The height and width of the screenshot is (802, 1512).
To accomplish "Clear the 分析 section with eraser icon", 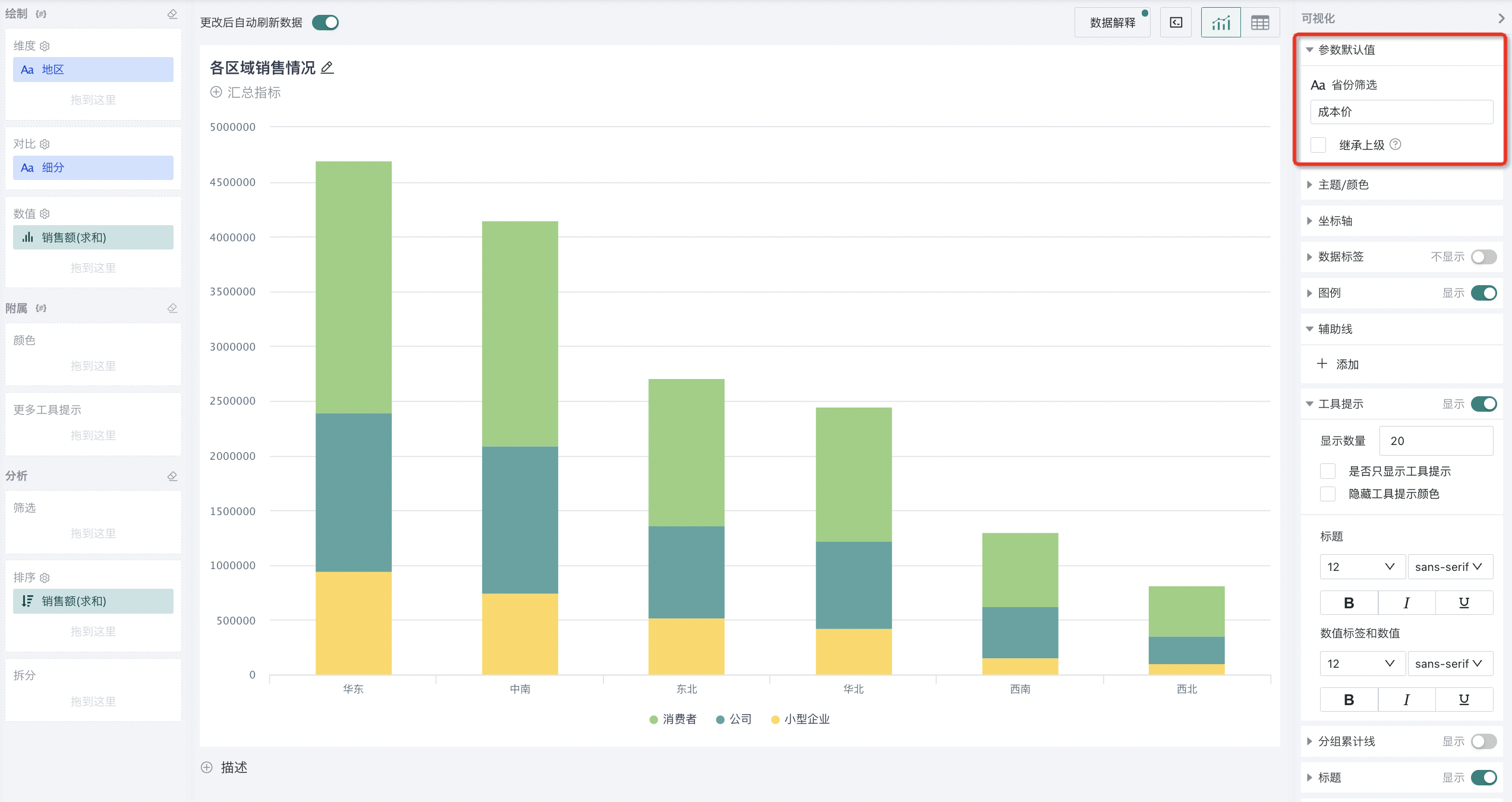I will coord(172,476).
